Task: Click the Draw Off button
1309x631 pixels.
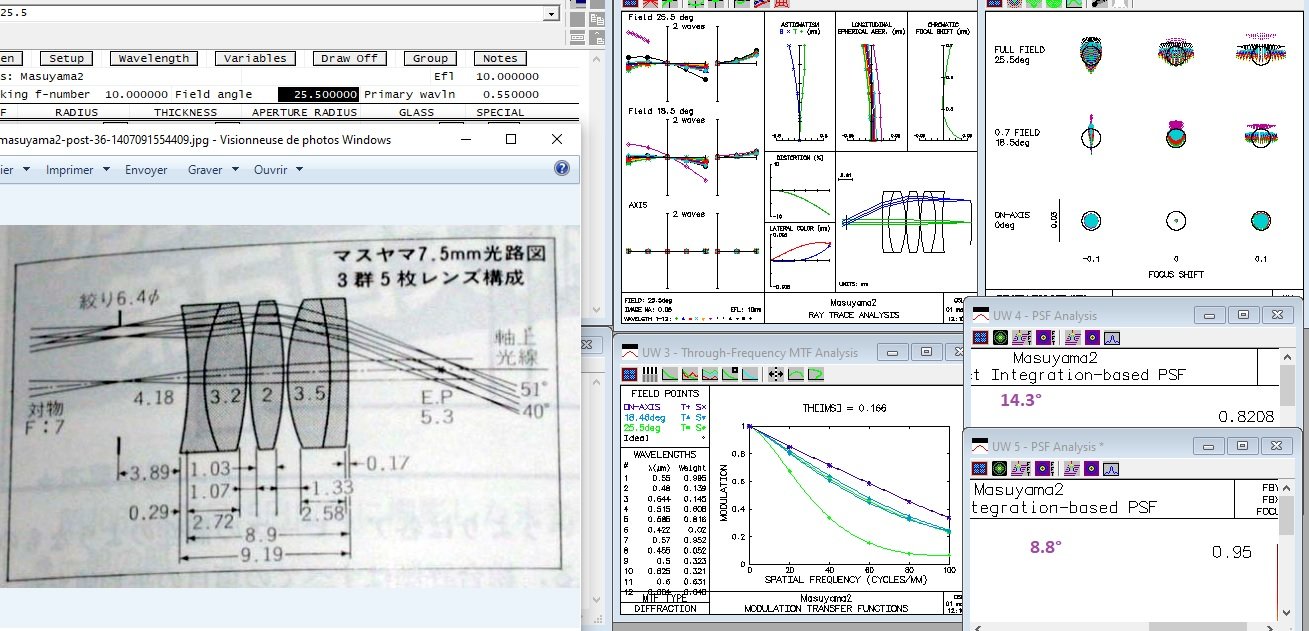Action: coord(350,58)
